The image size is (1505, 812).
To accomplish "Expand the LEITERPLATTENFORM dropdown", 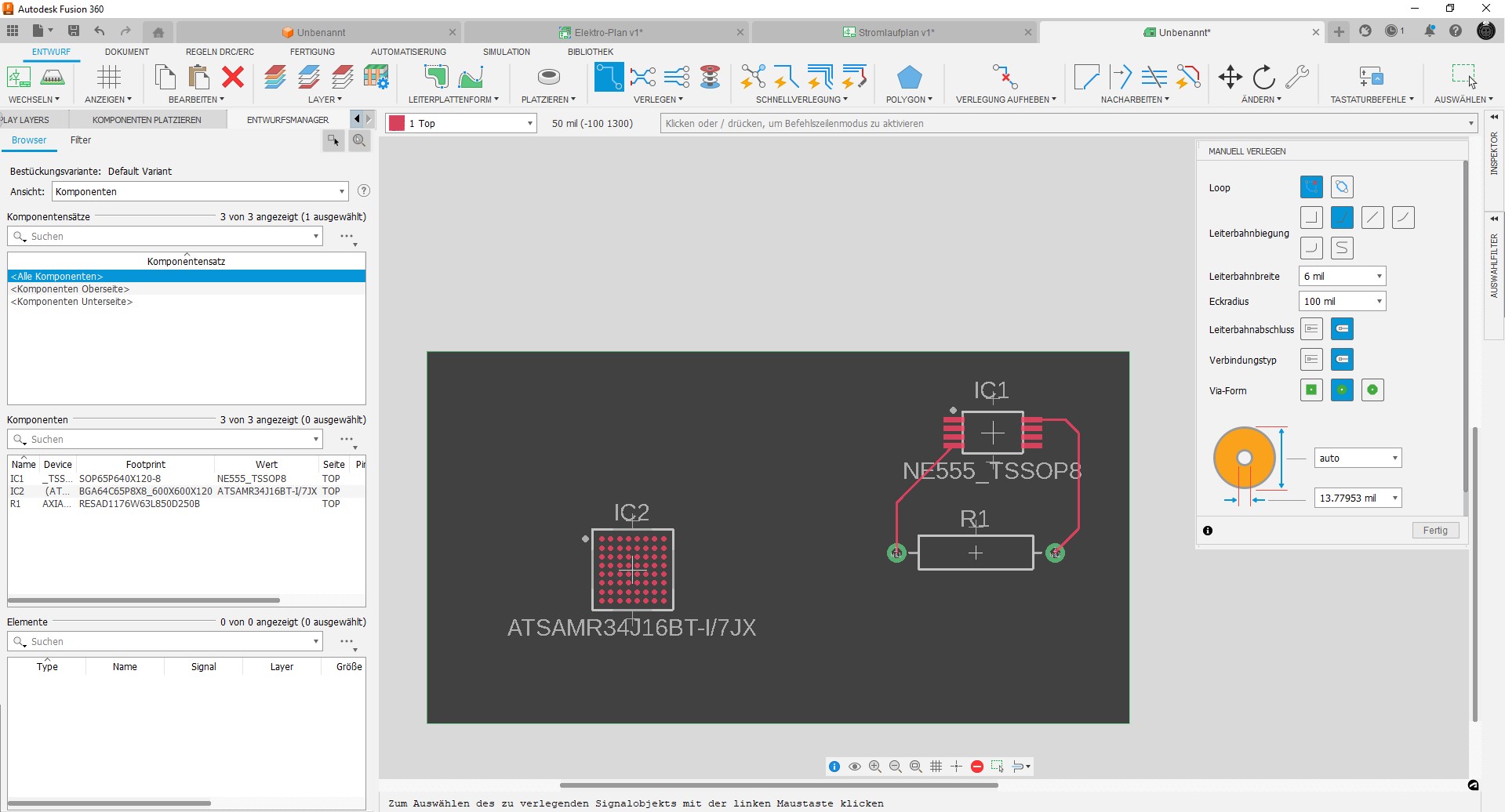I will point(496,100).
